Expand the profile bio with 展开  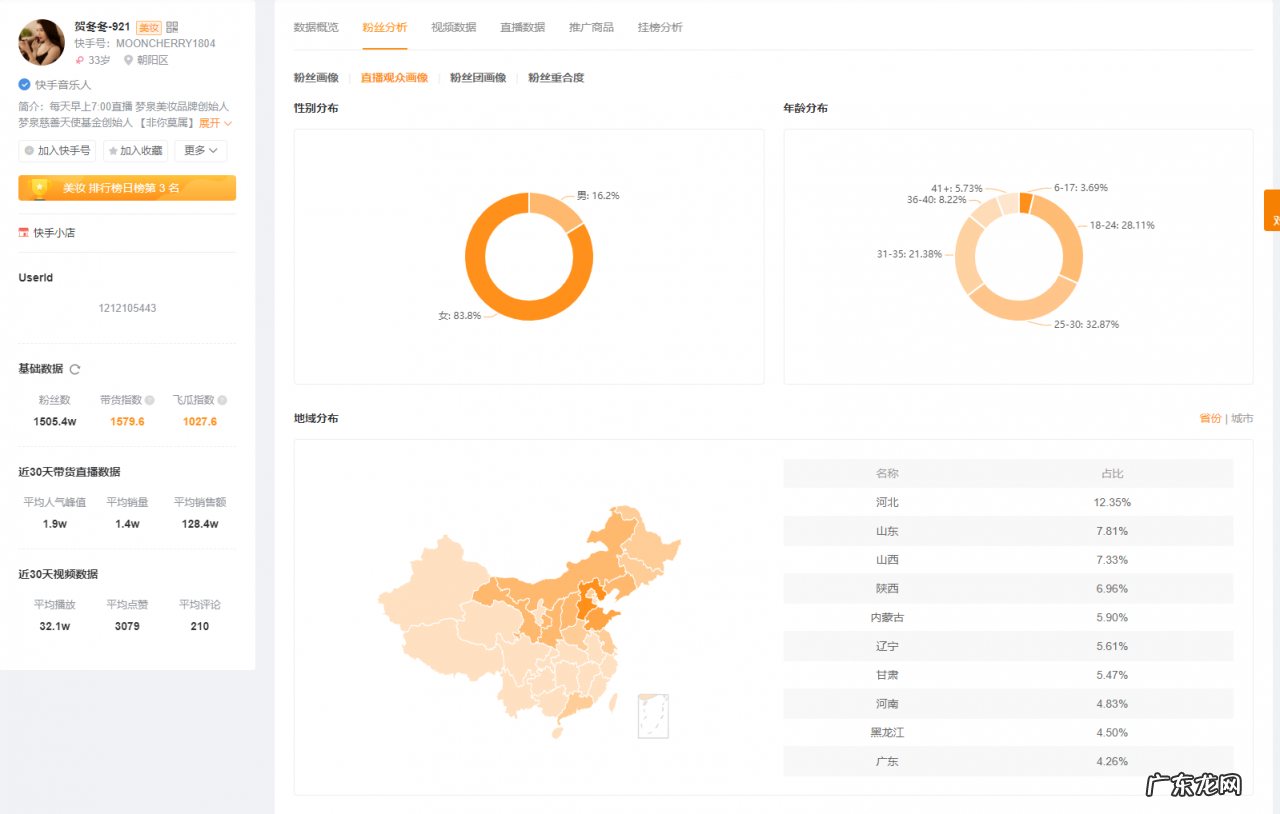point(214,123)
